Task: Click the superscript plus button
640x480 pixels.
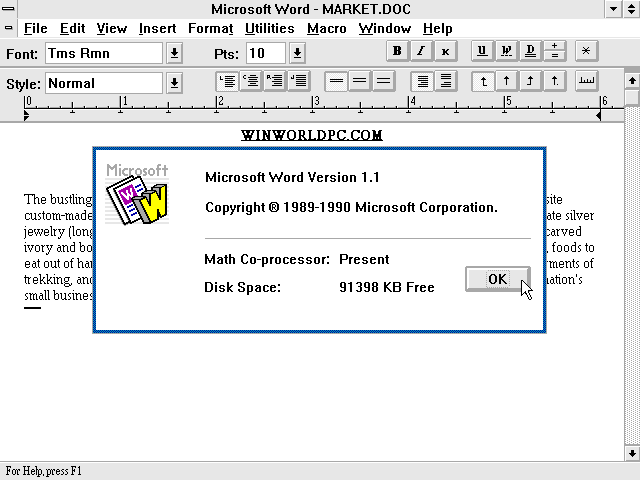Action: pos(555,46)
